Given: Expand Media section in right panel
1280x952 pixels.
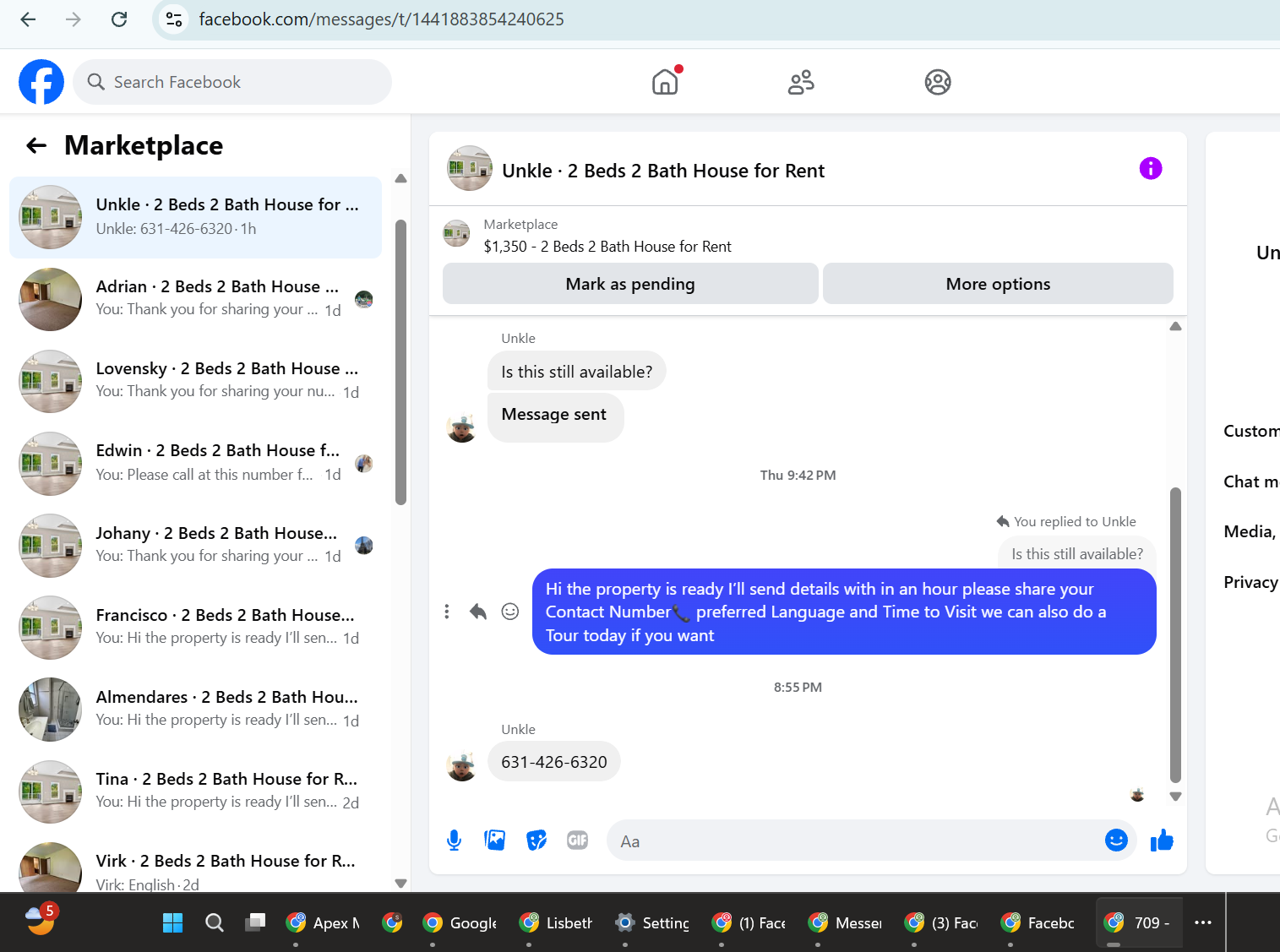Looking at the screenshot, I should coord(1250,531).
